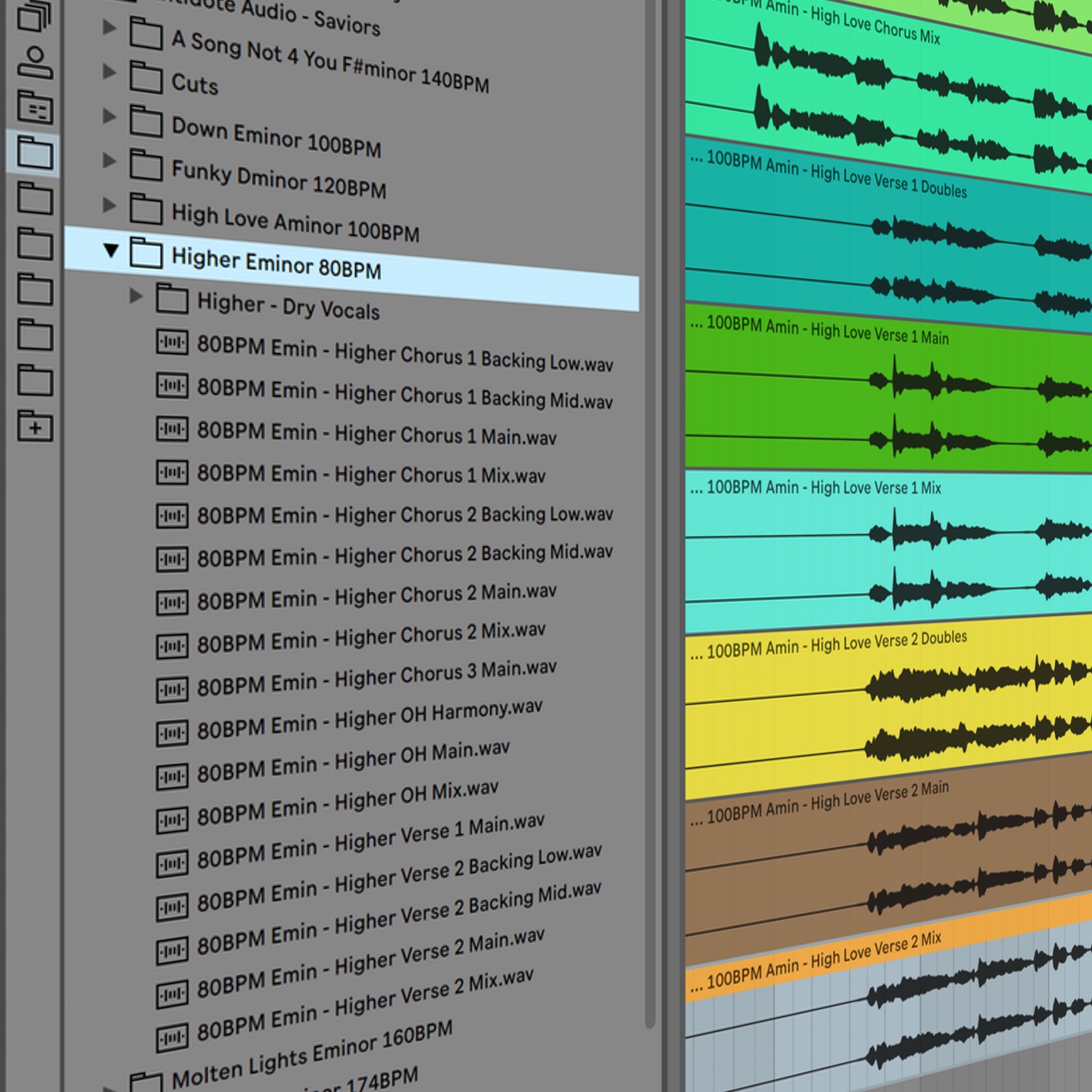Open the Current Project icon in the sidebar

[34, 108]
